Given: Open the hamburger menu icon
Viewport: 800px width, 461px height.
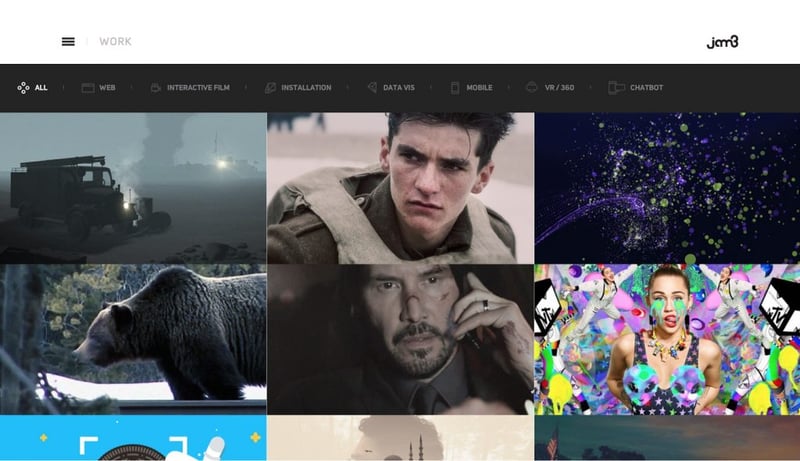Looking at the screenshot, I should tap(68, 41).
